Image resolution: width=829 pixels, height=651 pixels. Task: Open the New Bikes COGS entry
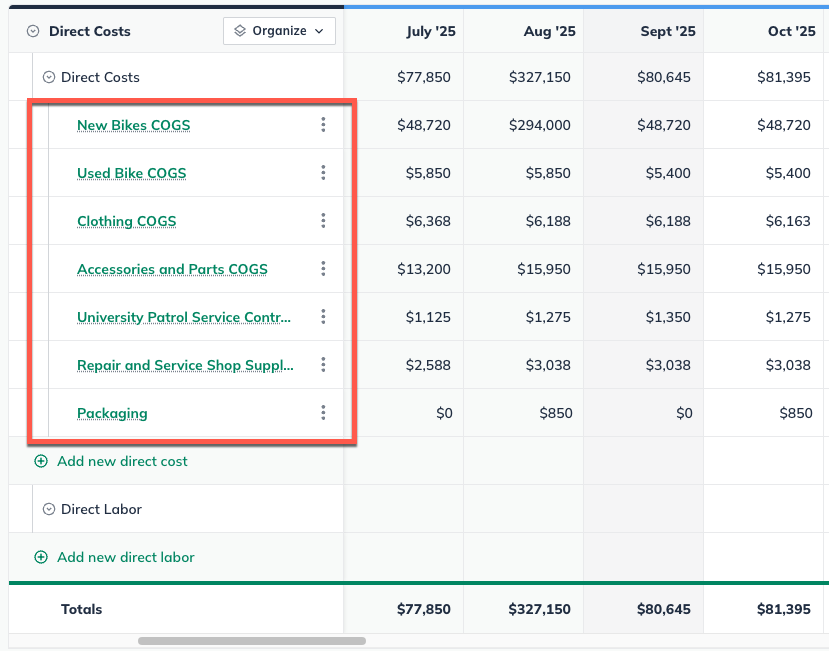click(133, 124)
